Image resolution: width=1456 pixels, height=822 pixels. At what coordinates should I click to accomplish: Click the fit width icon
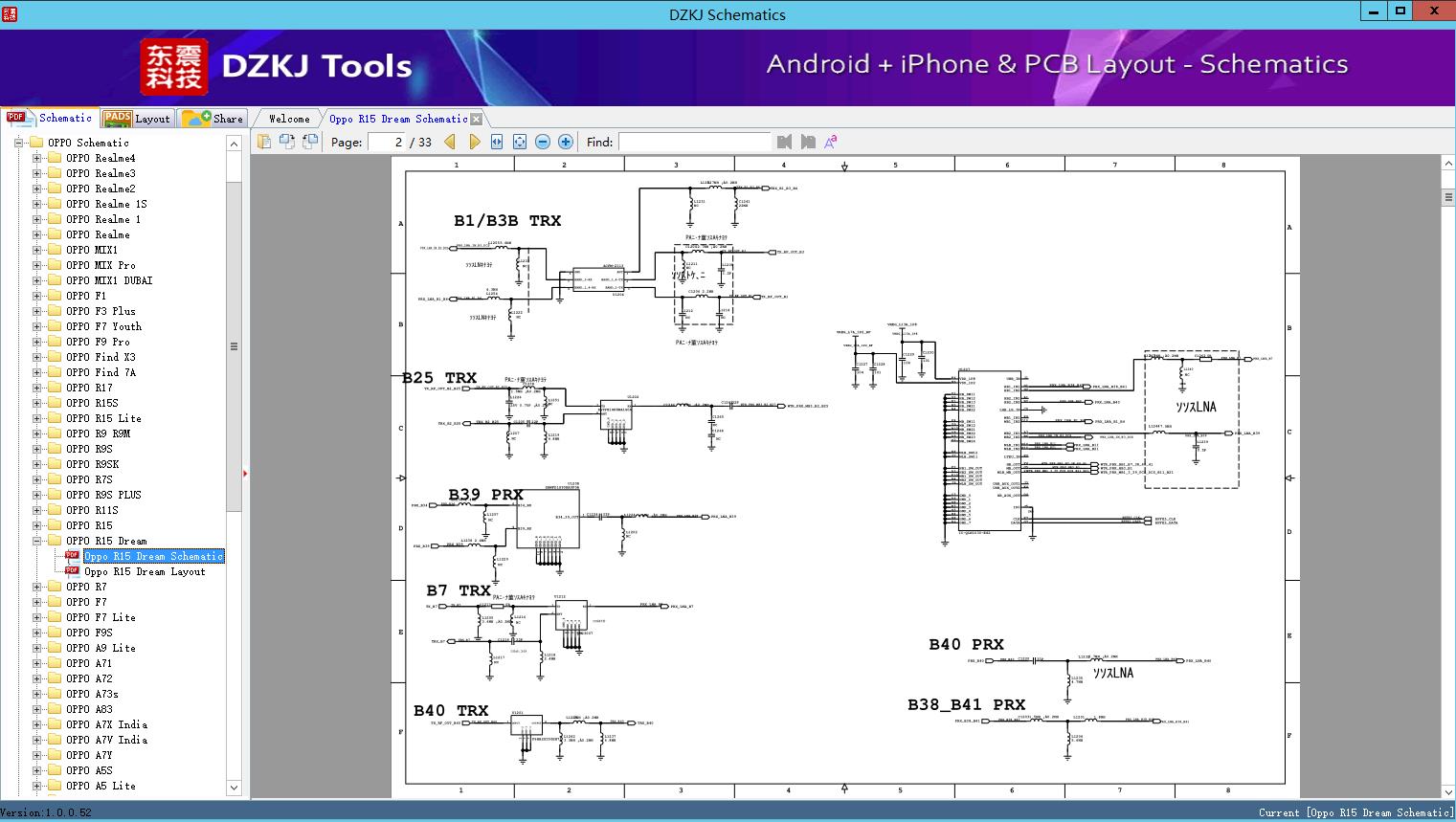(497, 142)
